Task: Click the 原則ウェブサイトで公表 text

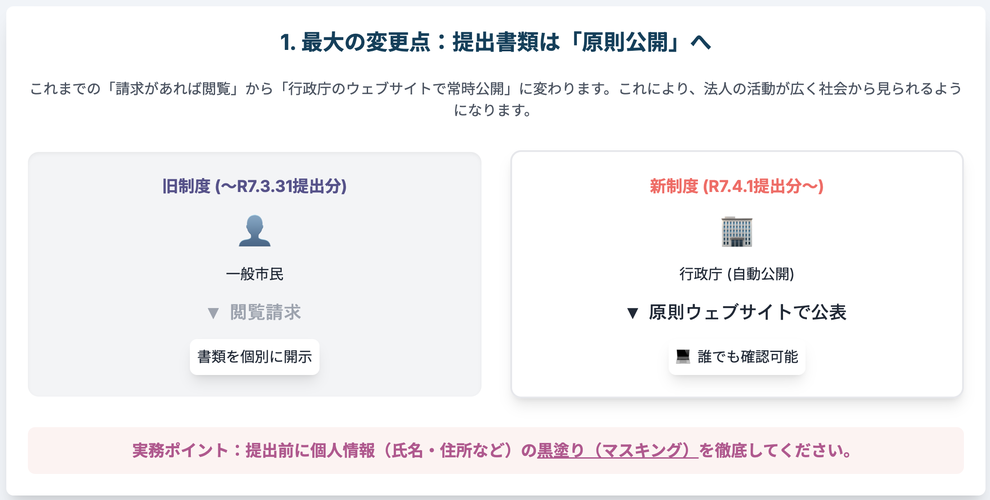Action: click(747, 313)
